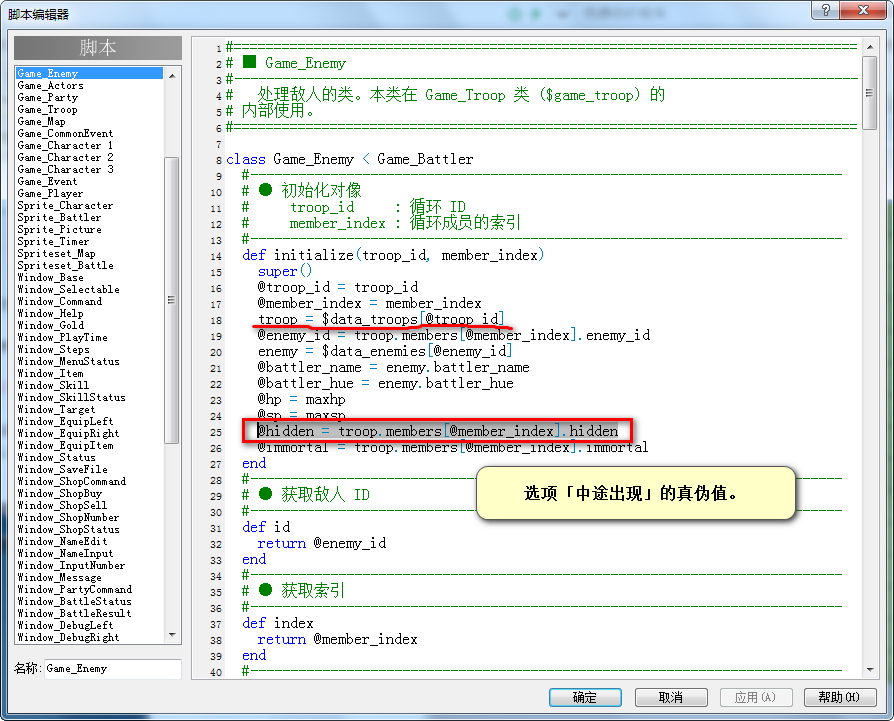Screen dimensions: 894x721
Task: Close the 脚本编辑器 dialog
Action: pyautogui.click(x=863, y=10)
